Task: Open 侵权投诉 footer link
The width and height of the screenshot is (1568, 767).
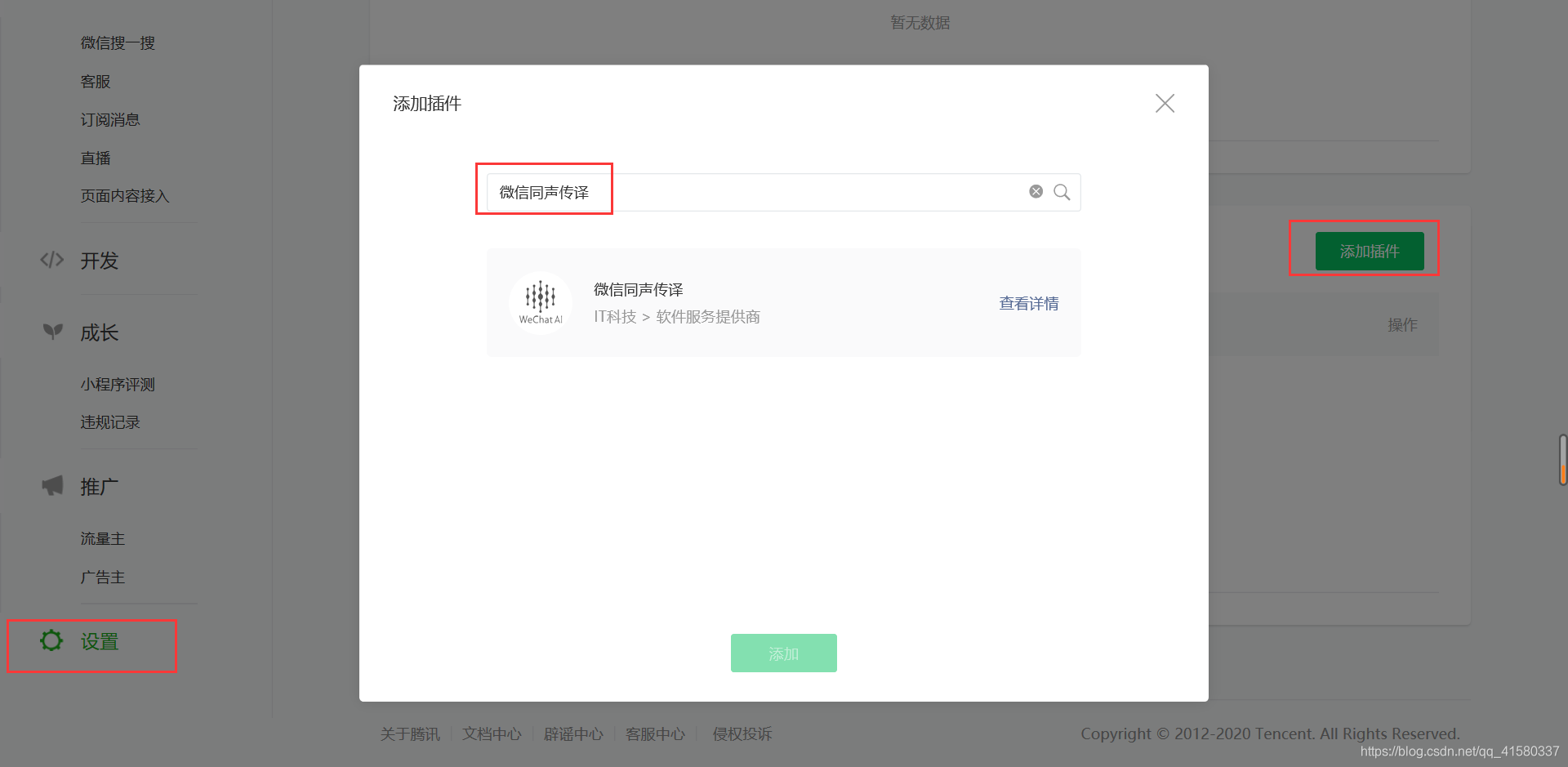Action: [742, 734]
